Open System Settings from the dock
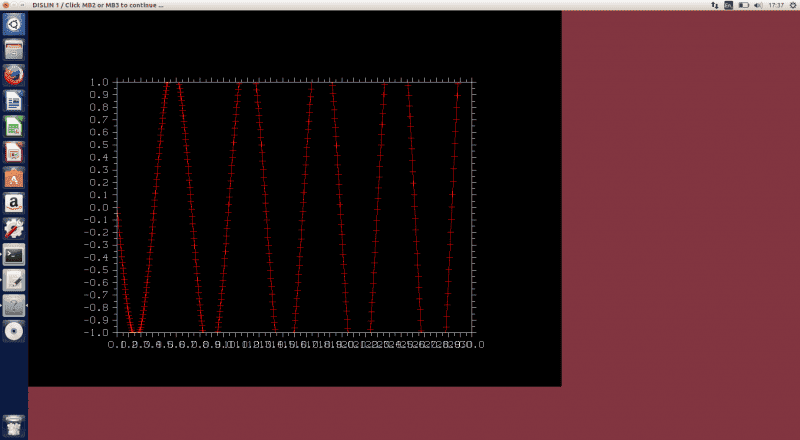The image size is (800, 440). click(x=14, y=229)
